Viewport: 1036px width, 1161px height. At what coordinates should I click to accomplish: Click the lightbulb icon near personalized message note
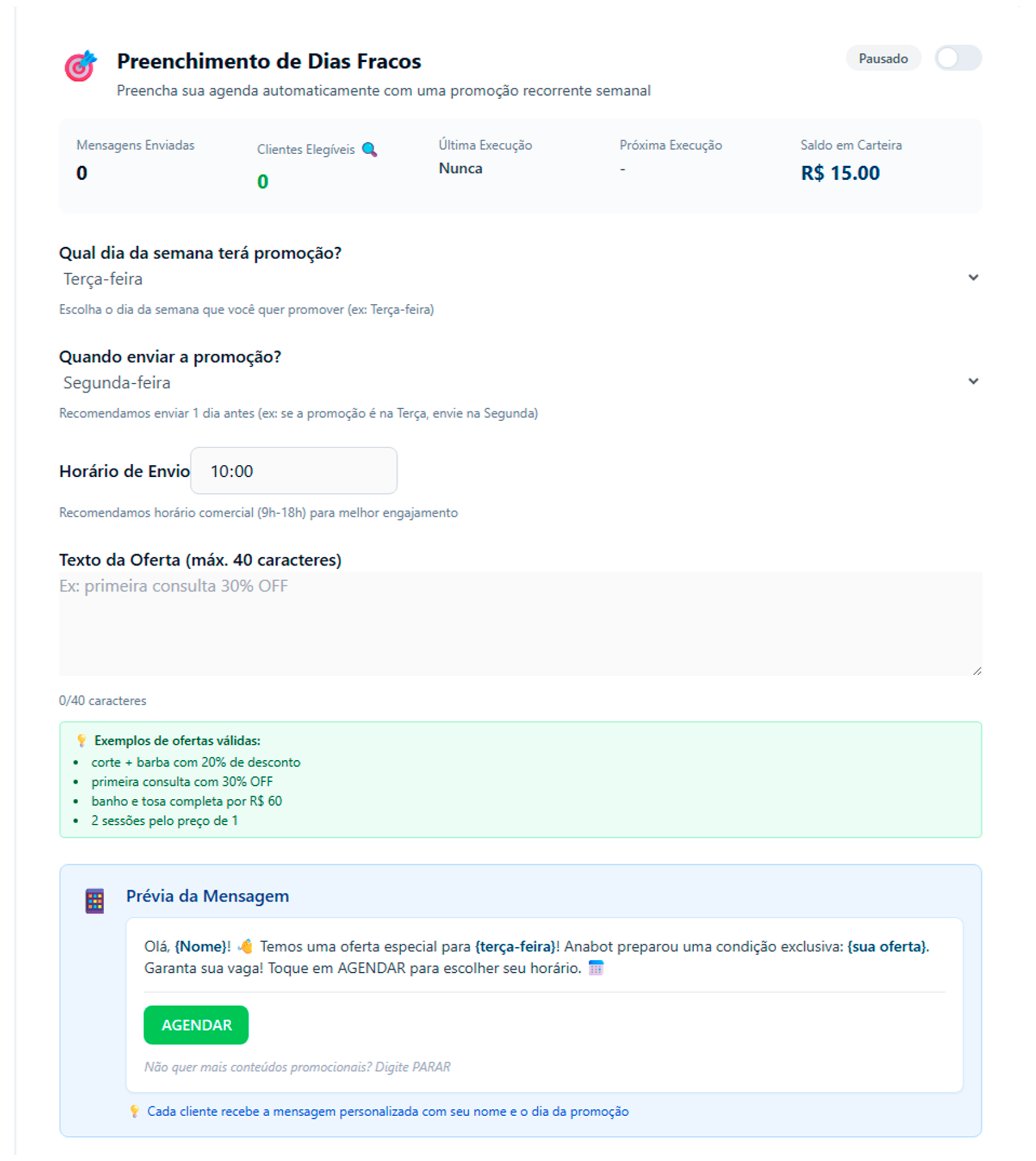[134, 1111]
